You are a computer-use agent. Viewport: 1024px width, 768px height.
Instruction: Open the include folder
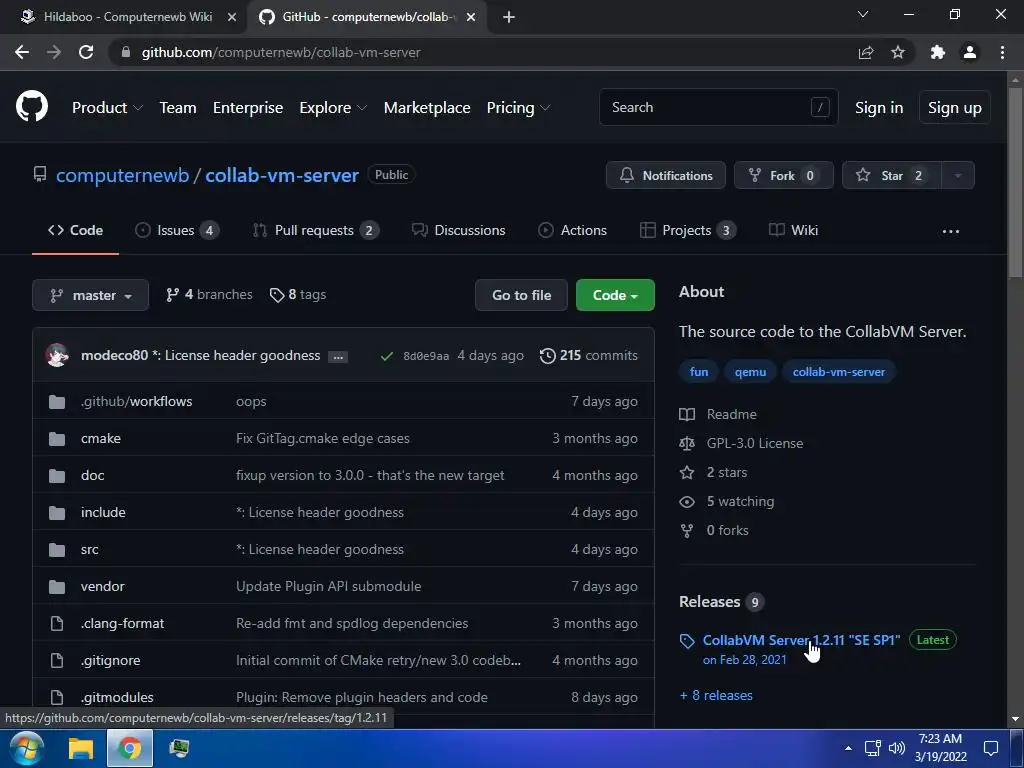[103, 512]
